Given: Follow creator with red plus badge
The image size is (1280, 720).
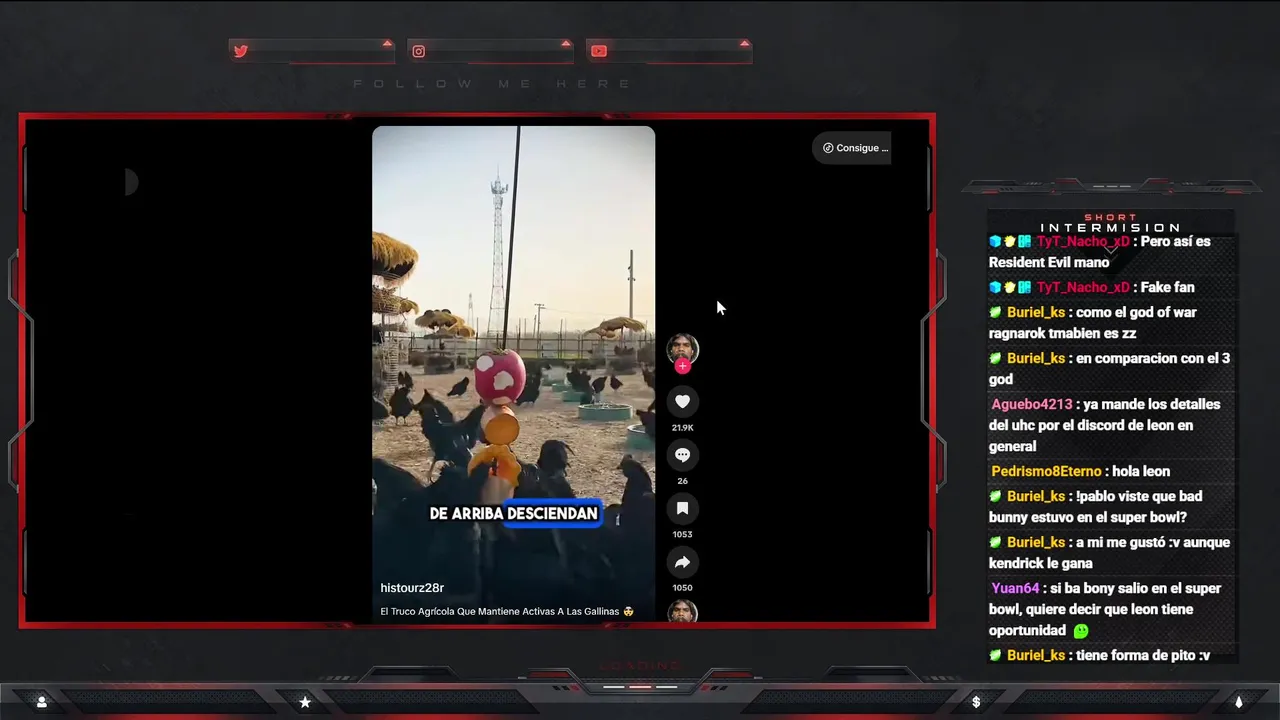Looking at the screenshot, I should [x=682, y=366].
